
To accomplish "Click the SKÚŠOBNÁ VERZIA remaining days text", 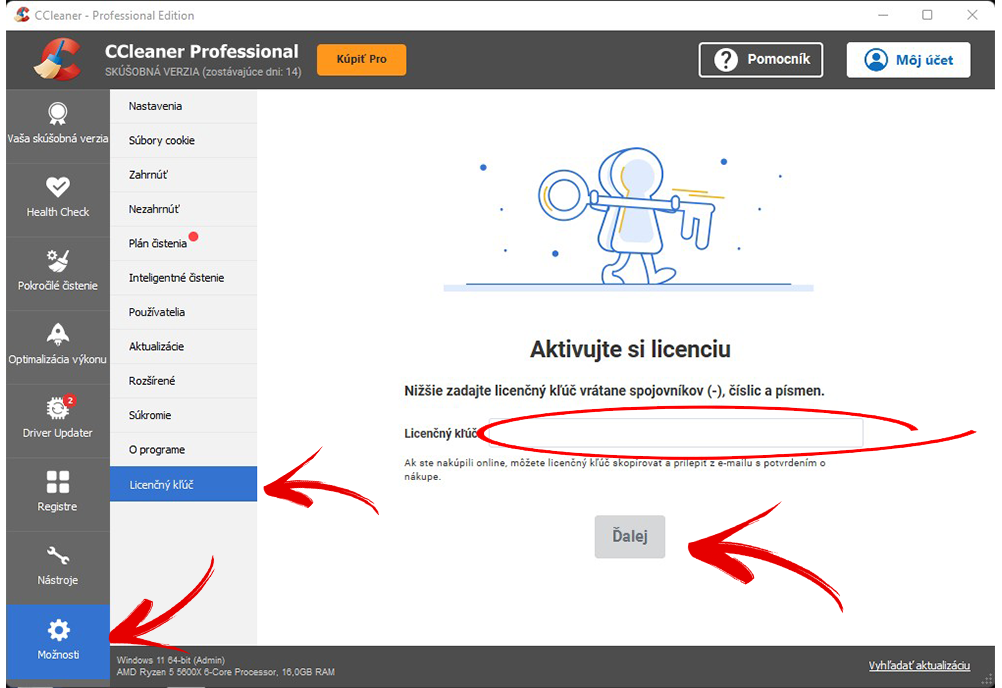I will (203, 72).
